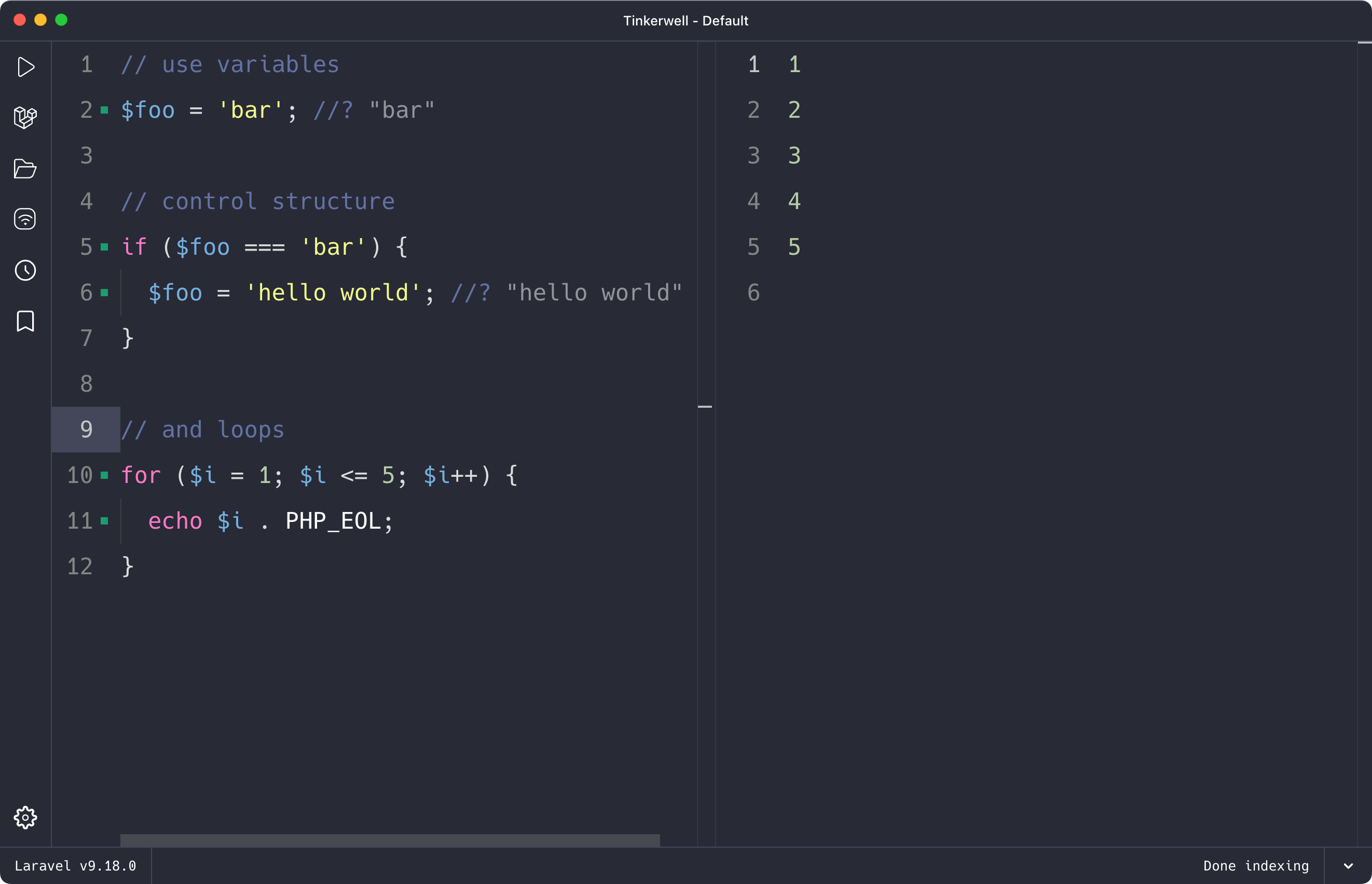Click the 'echo' keyword on line 11
This screenshot has width=1372, height=884.
click(x=175, y=521)
